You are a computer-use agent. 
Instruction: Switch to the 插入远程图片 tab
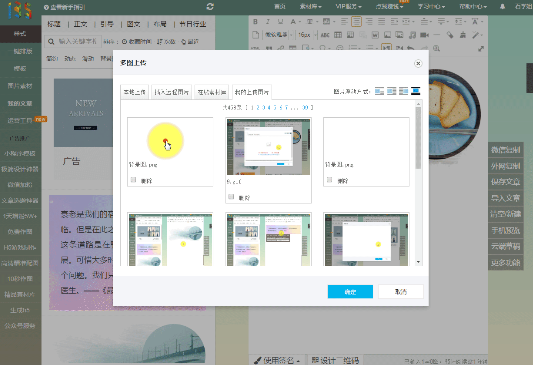pyautogui.click(x=171, y=92)
